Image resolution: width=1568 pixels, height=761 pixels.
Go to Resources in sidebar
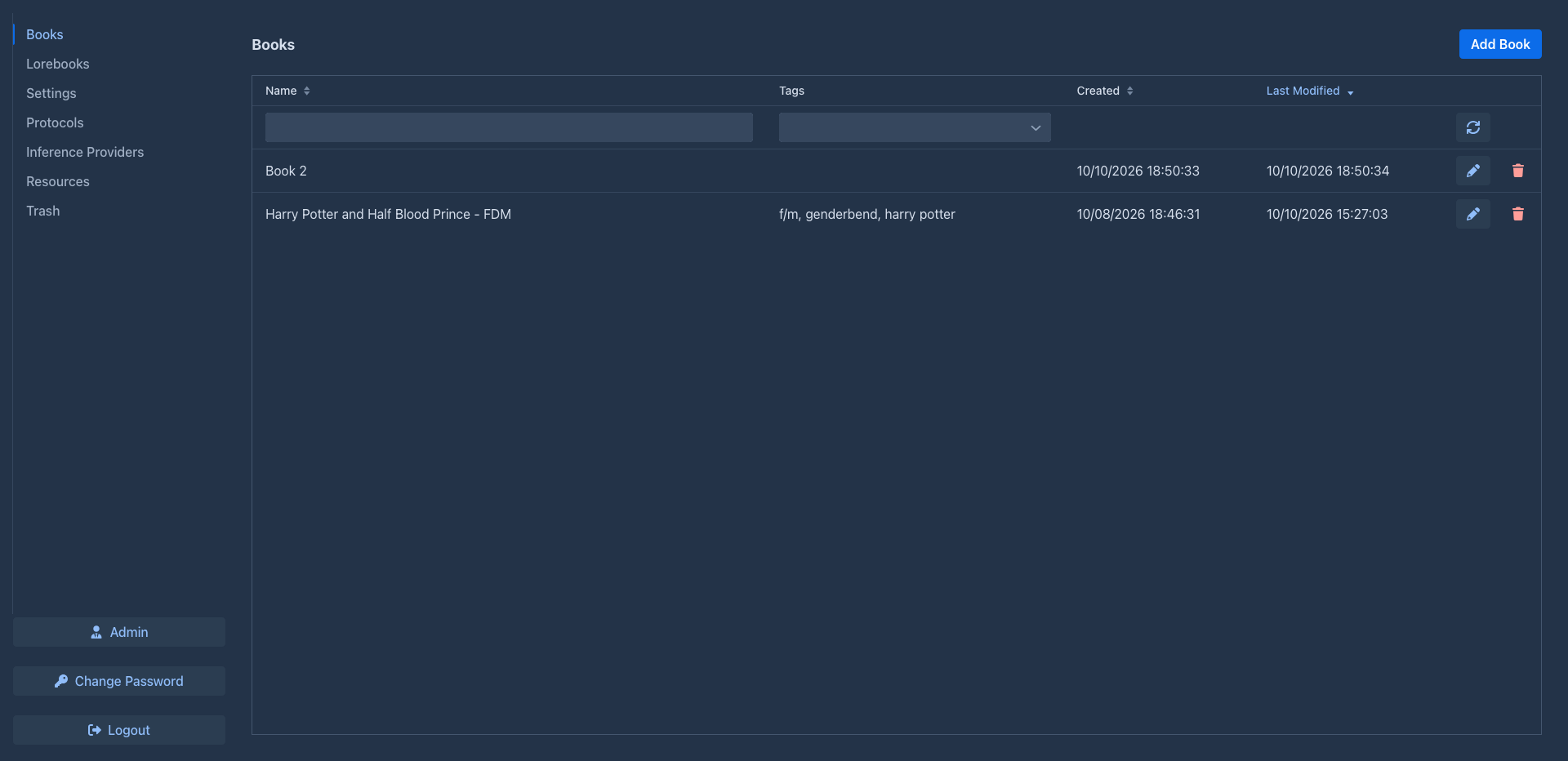pos(58,181)
